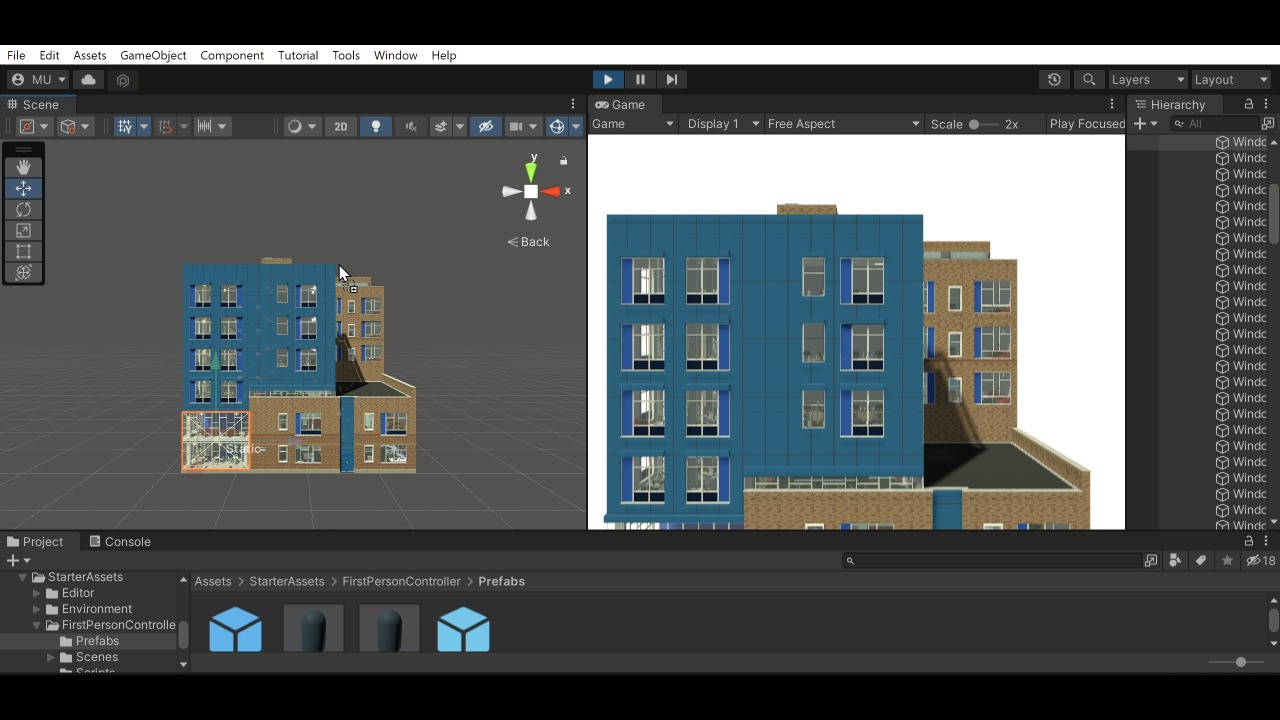Click the Step frame button

(x=672, y=80)
